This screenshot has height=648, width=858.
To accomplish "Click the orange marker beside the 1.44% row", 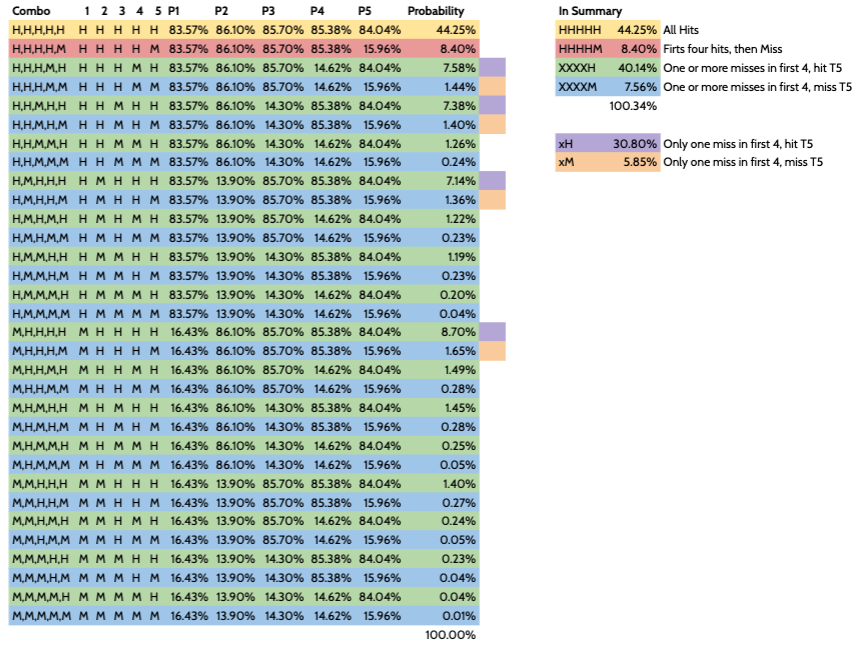I will click(x=493, y=87).
